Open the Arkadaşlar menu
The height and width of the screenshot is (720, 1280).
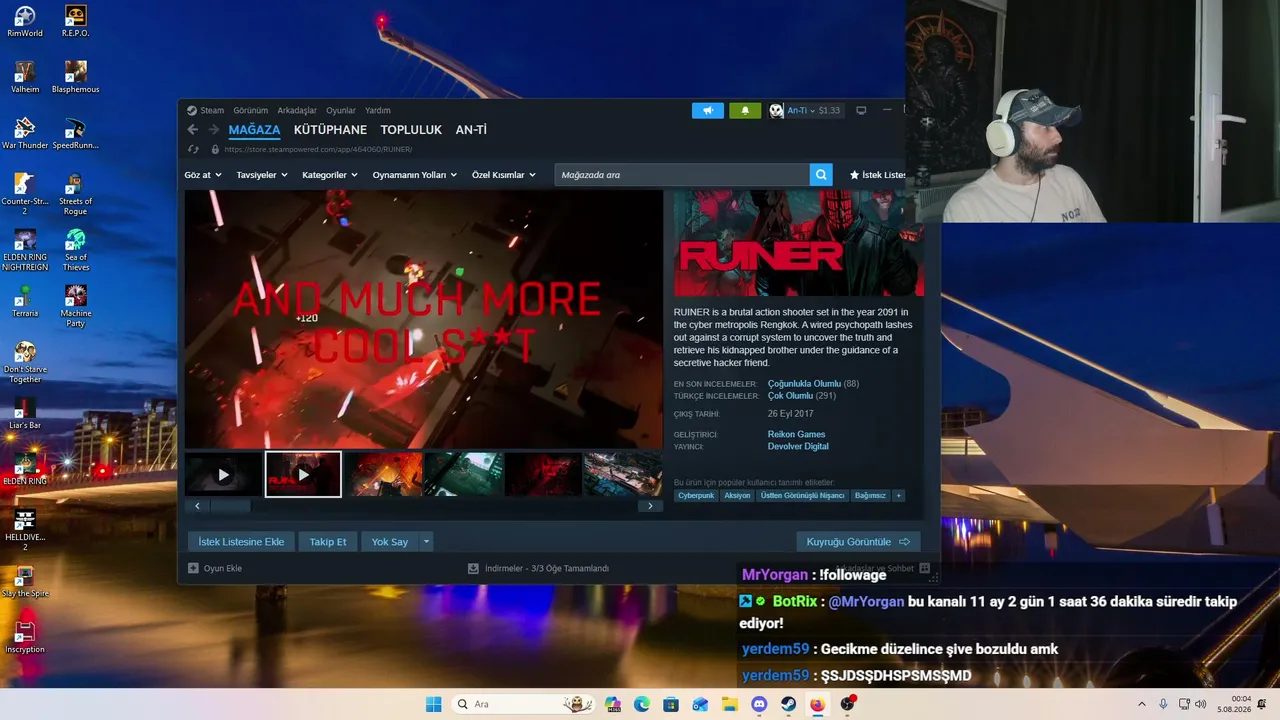297,110
